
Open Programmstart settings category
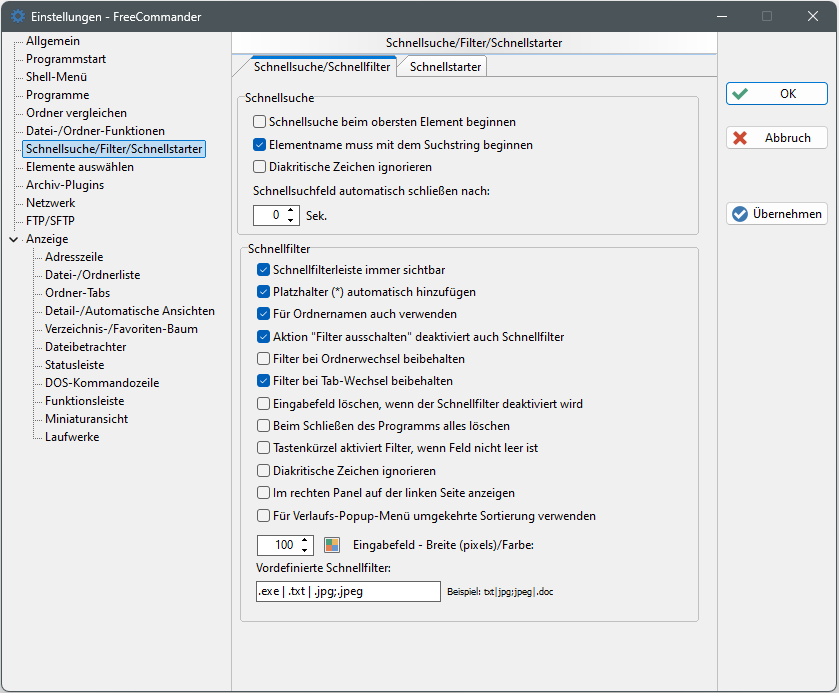[66, 59]
